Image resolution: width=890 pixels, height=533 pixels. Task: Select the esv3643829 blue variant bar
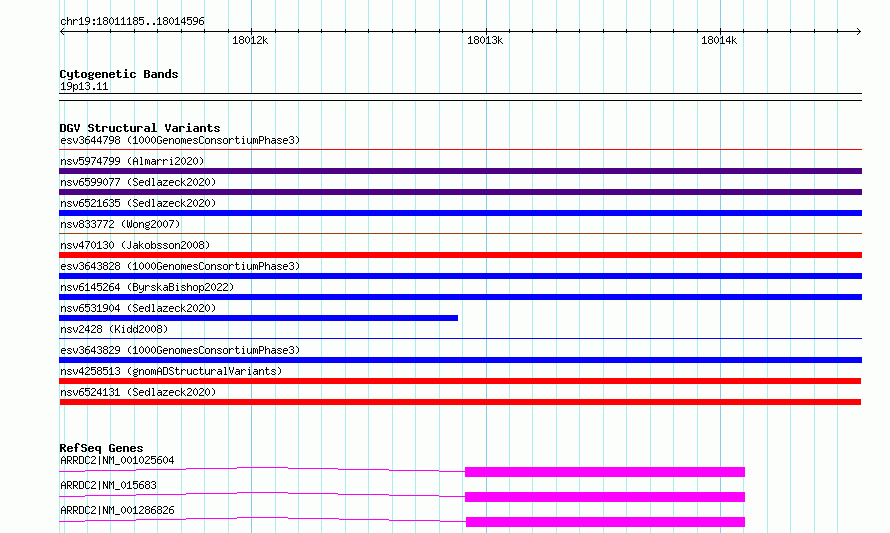[x=460, y=360]
